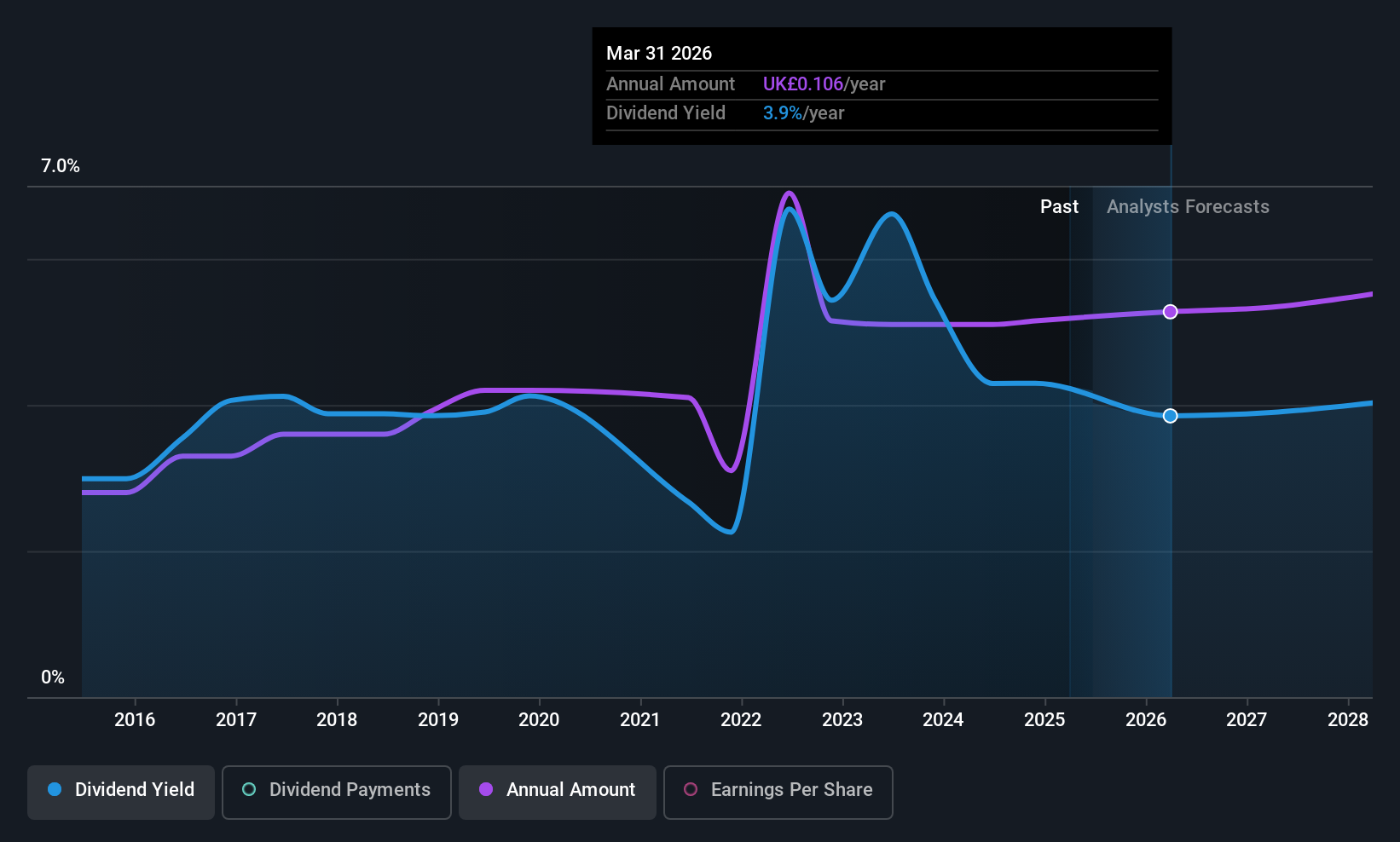The height and width of the screenshot is (842, 1400).
Task: Toggle the Dividend Yield series
Action: (121, 793)
